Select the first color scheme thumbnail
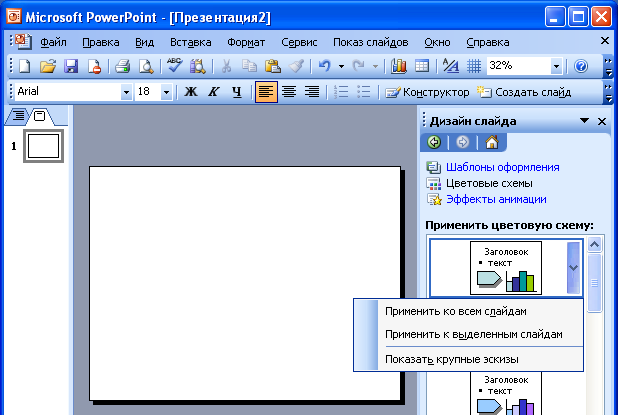This screenshot has height=415, width=618. (506, 268)
